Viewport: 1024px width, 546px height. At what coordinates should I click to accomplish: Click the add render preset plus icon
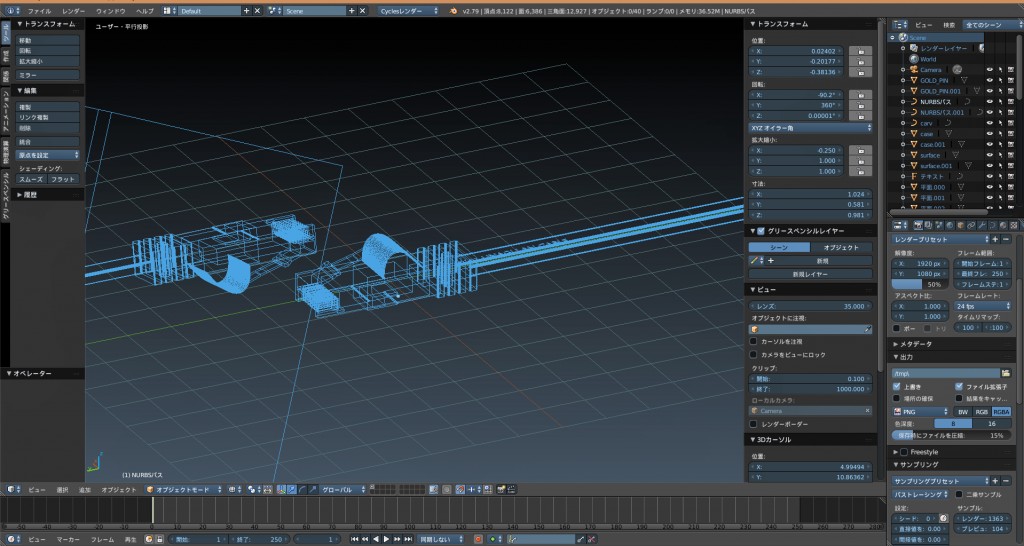(x=995, y=240)
